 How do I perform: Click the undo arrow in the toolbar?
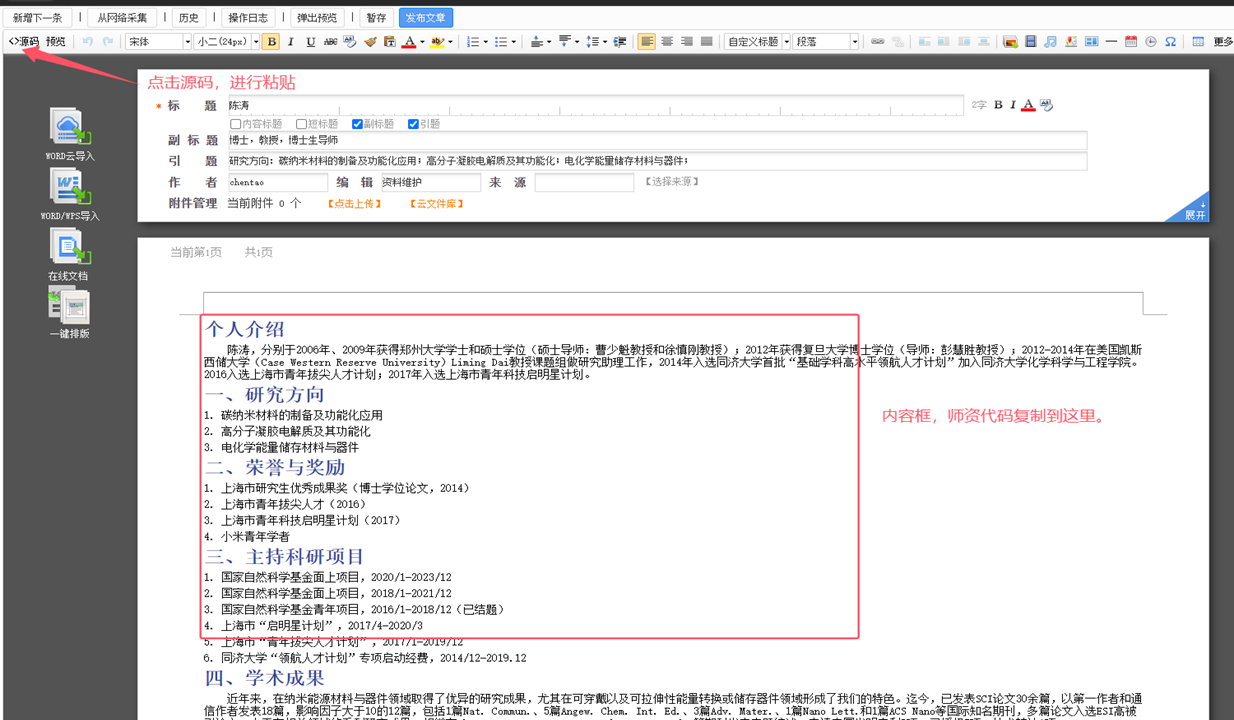click(88, 42)
